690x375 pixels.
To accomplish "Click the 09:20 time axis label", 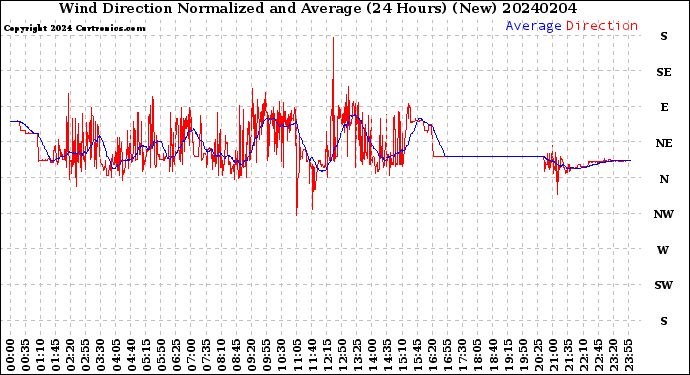I will tap(251, 355).
